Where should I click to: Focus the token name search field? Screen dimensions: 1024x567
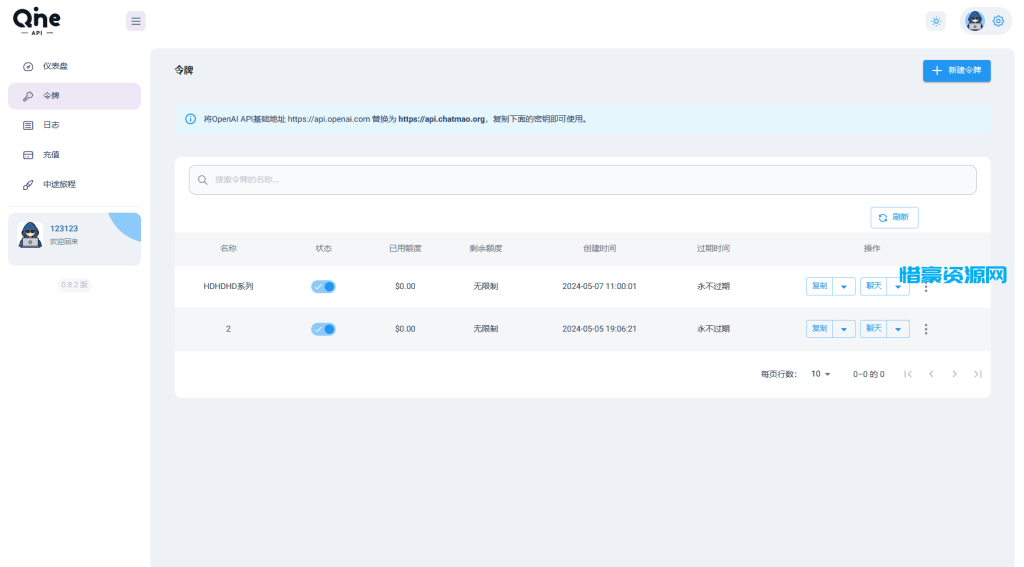point(582,180)
